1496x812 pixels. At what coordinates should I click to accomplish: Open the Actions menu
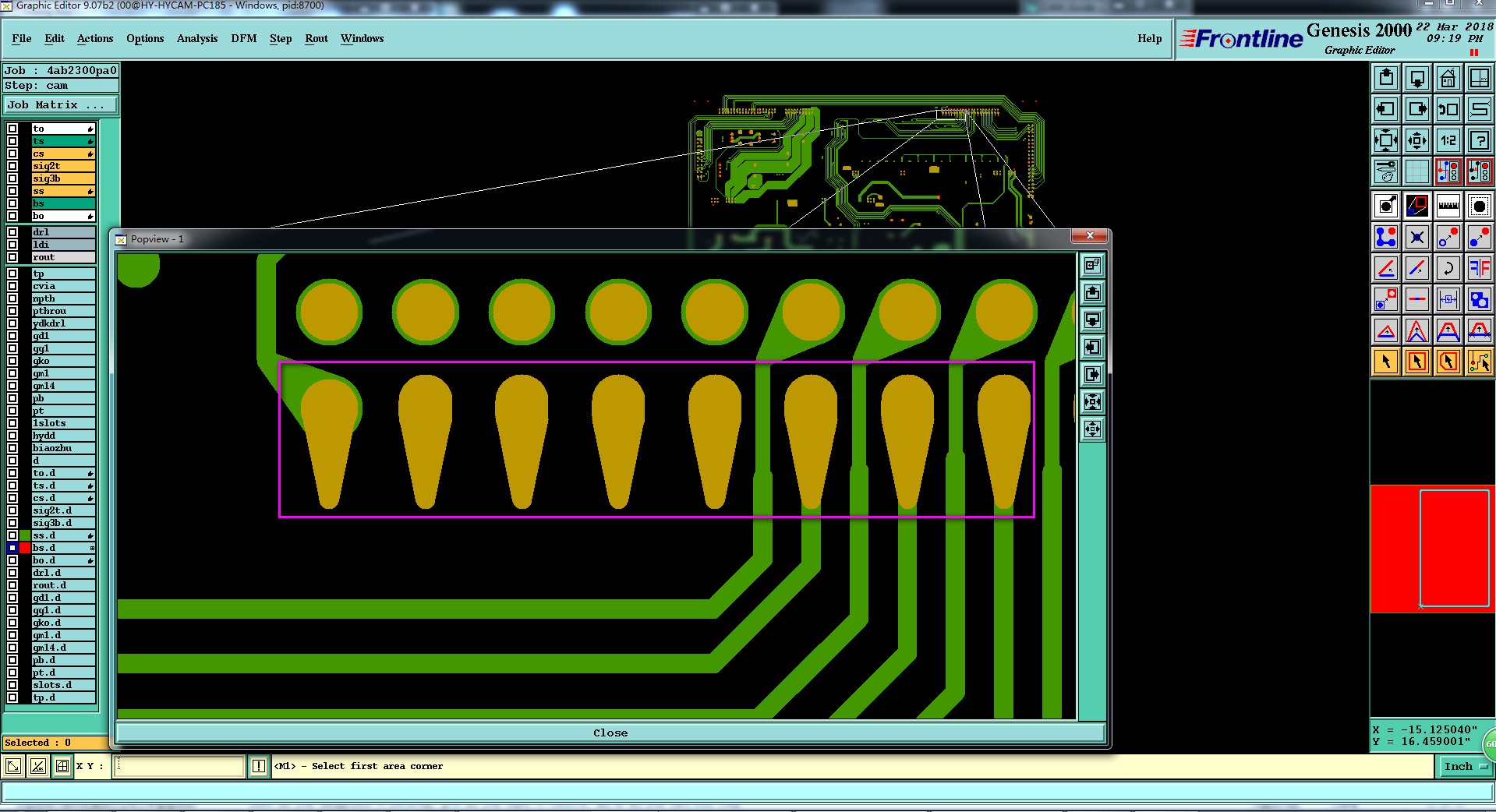(x=95, y=38)
